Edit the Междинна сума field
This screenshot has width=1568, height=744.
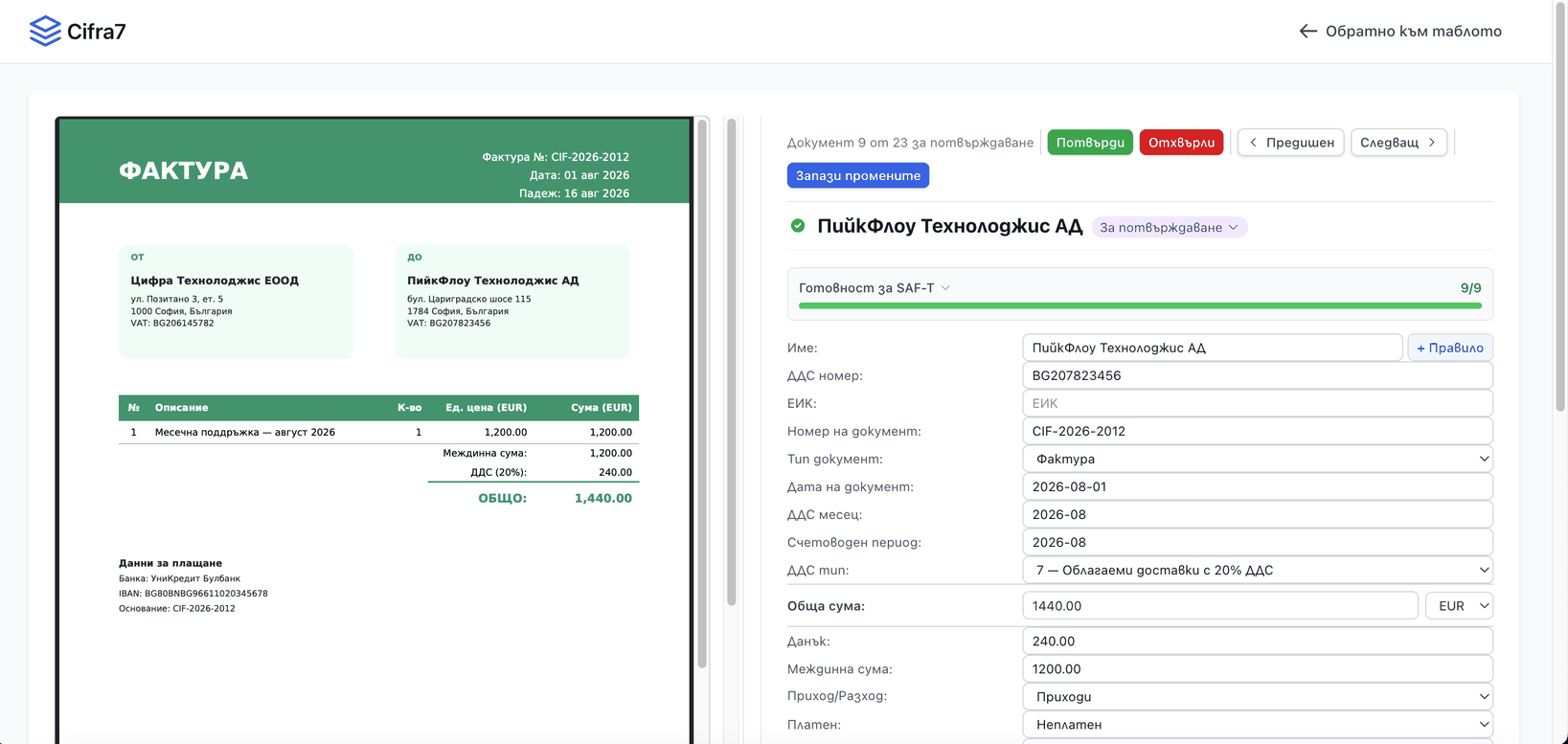[x=1258, y=668]
